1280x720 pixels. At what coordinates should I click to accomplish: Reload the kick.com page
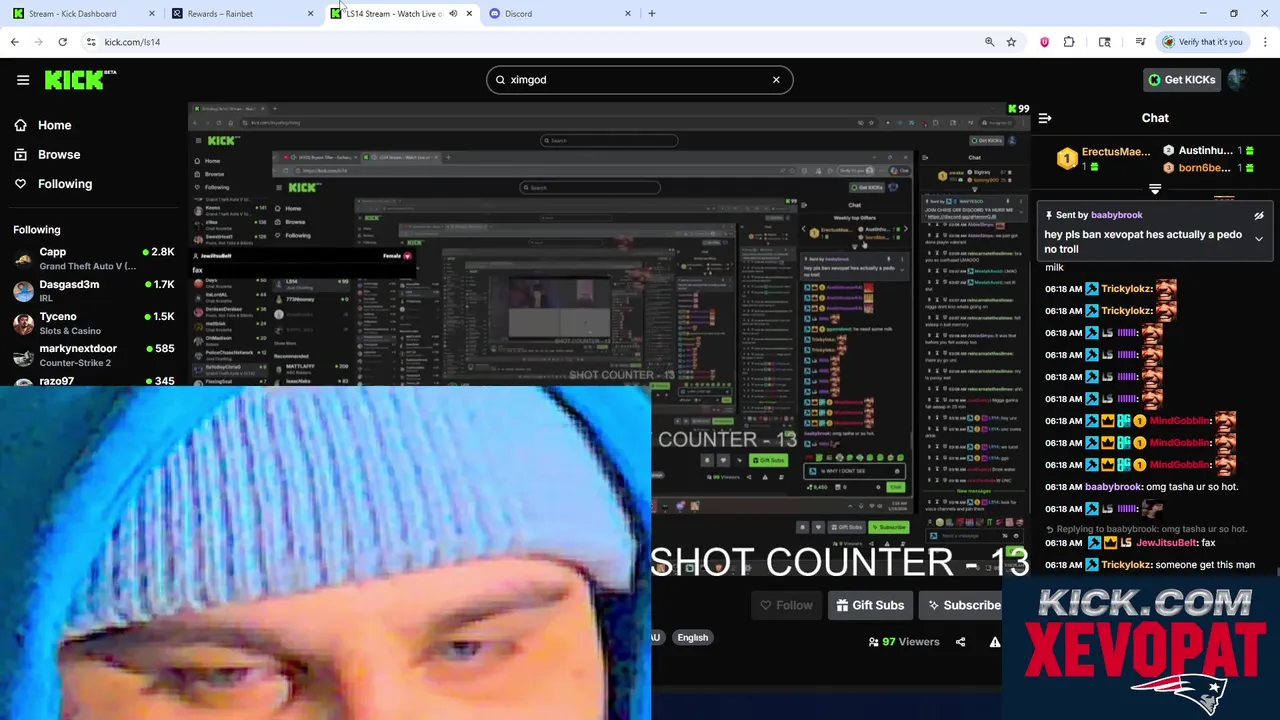click(x=62, y=42)
